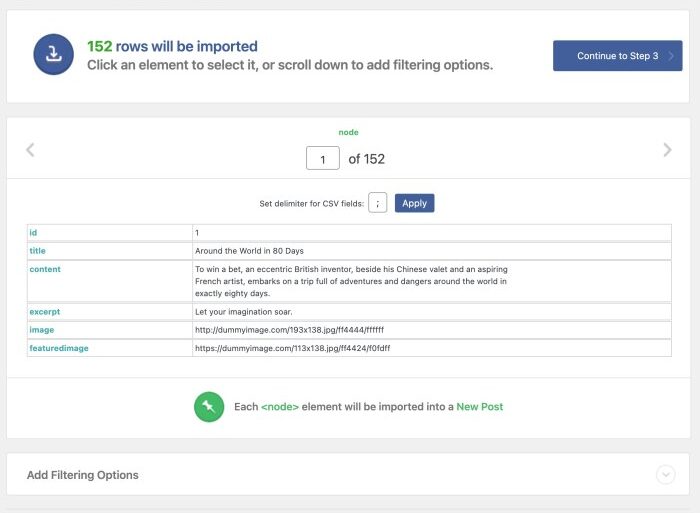700x513 pixels.
Task: Click the CSV delimiter text box
Action: click(377, 203)
